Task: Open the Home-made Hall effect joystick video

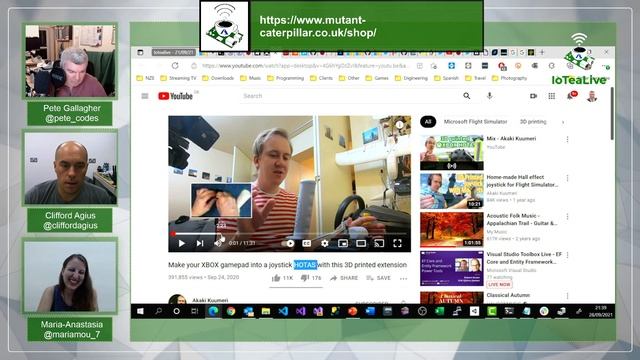Action: [x=451, y=191]
